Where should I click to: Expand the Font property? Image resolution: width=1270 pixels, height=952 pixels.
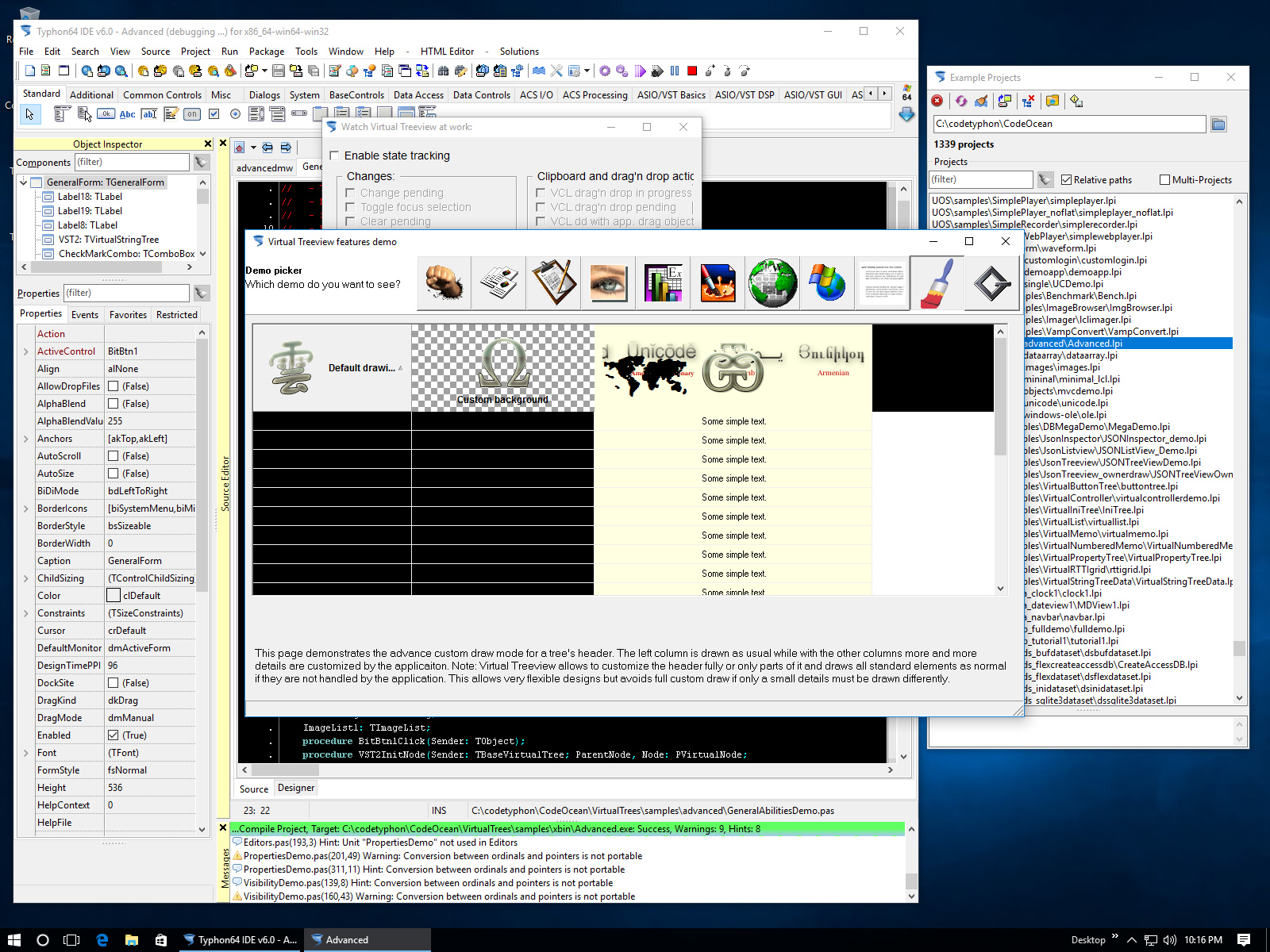pyautogui.click(x=25, y=753)
